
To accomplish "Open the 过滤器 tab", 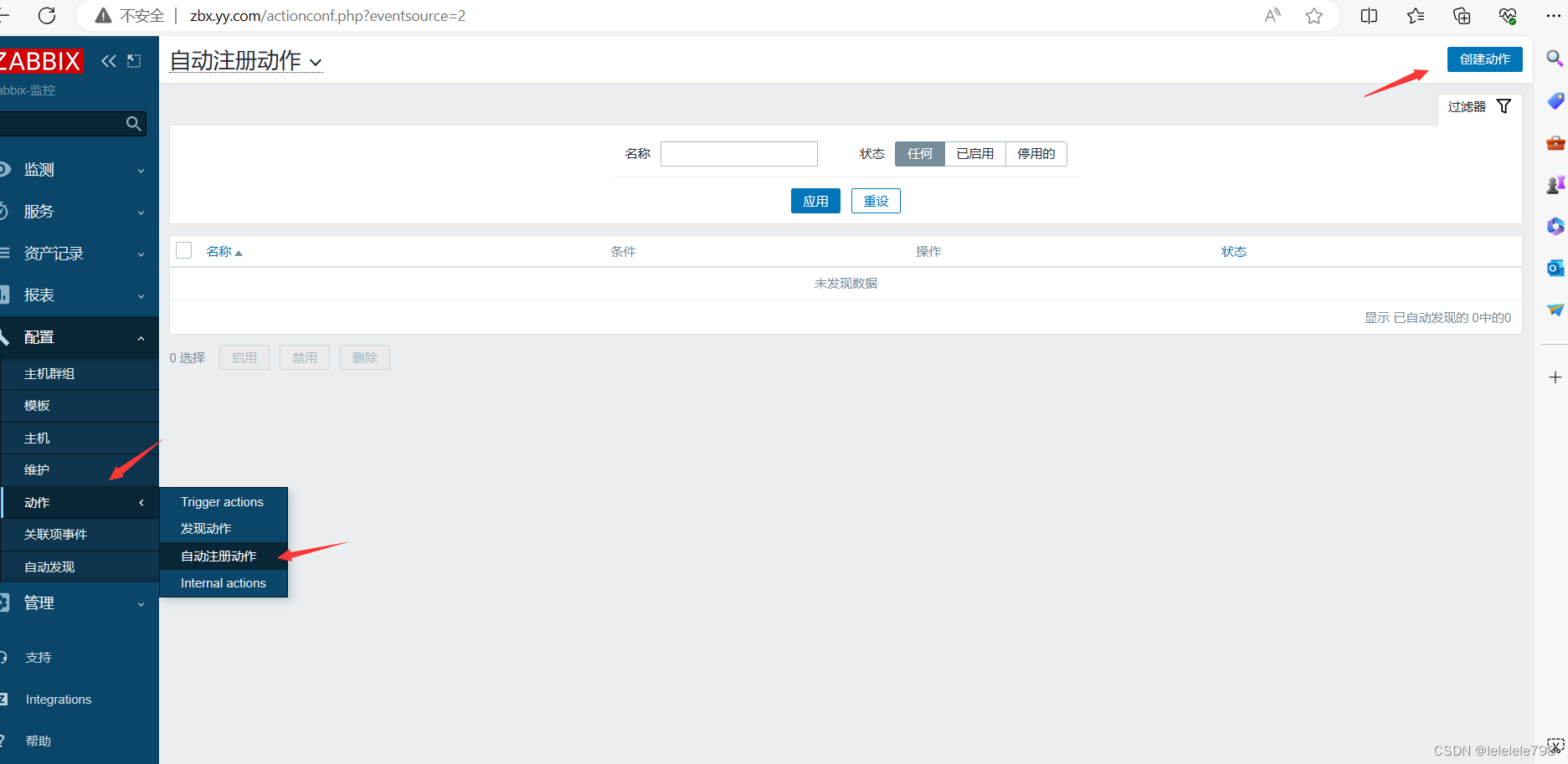I will pyautogui.click(x=1479, y=107).
